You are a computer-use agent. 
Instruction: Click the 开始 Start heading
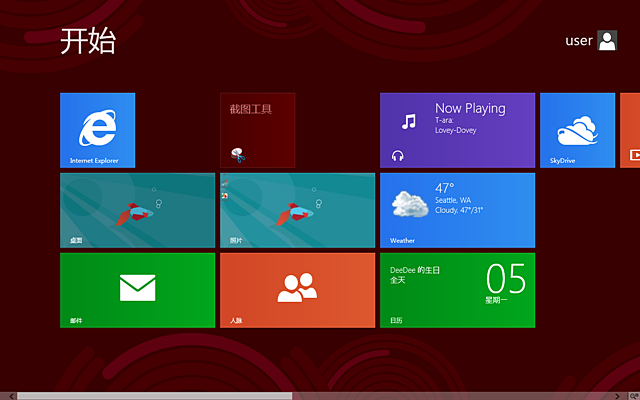88,41
